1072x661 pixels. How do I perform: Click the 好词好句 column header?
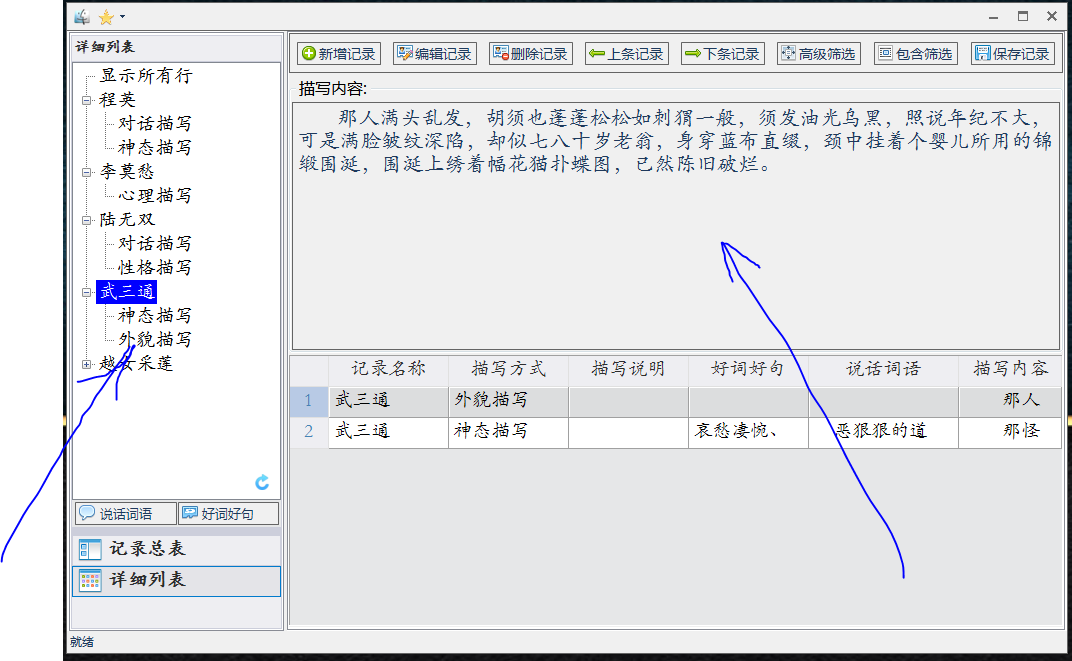pyautogui.click(x=748, y=370)
